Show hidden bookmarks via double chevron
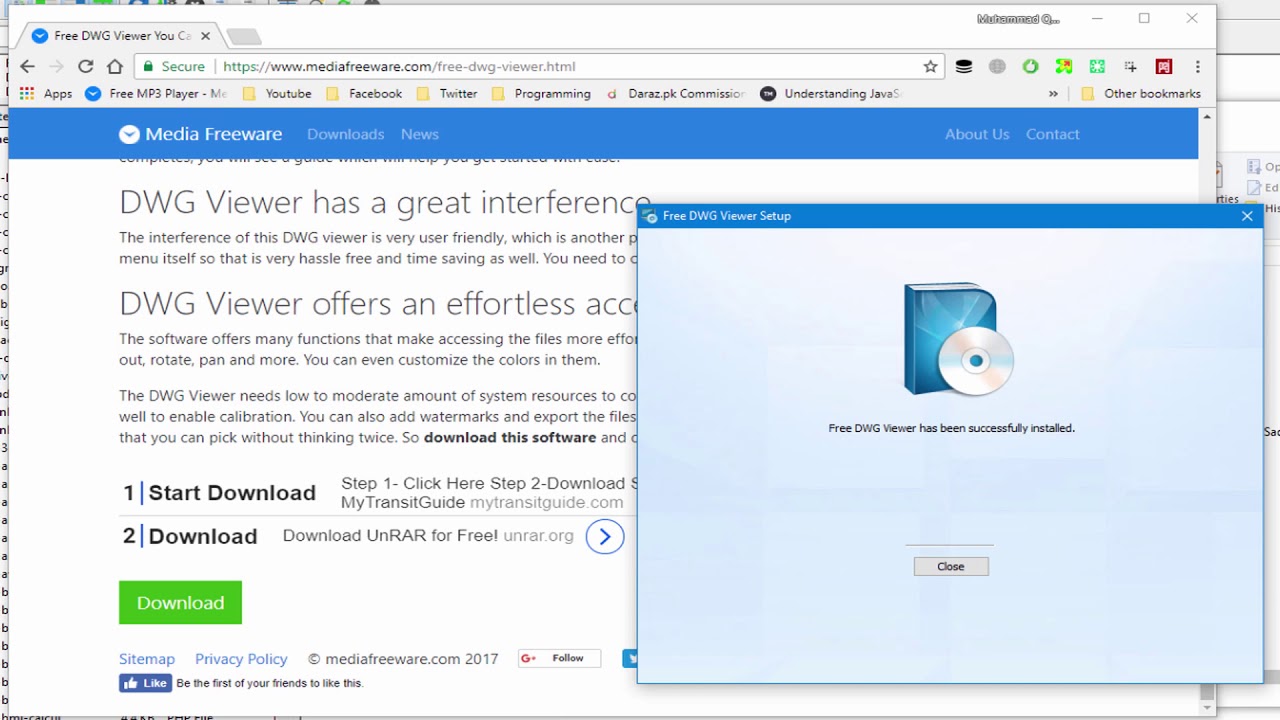 click(1053, 93)
